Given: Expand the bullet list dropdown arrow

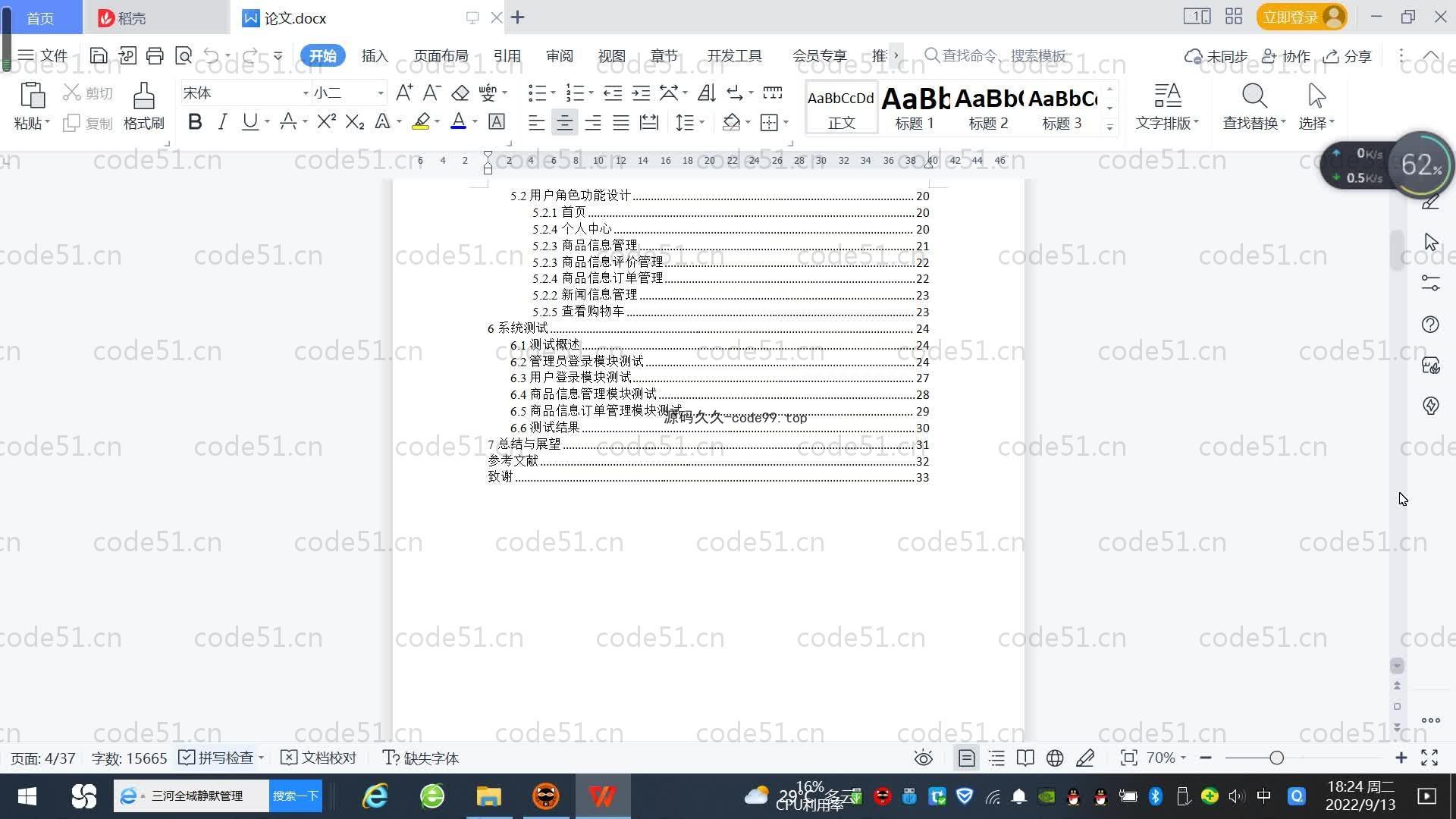Looking at the screenshot, I should point(553,93).
